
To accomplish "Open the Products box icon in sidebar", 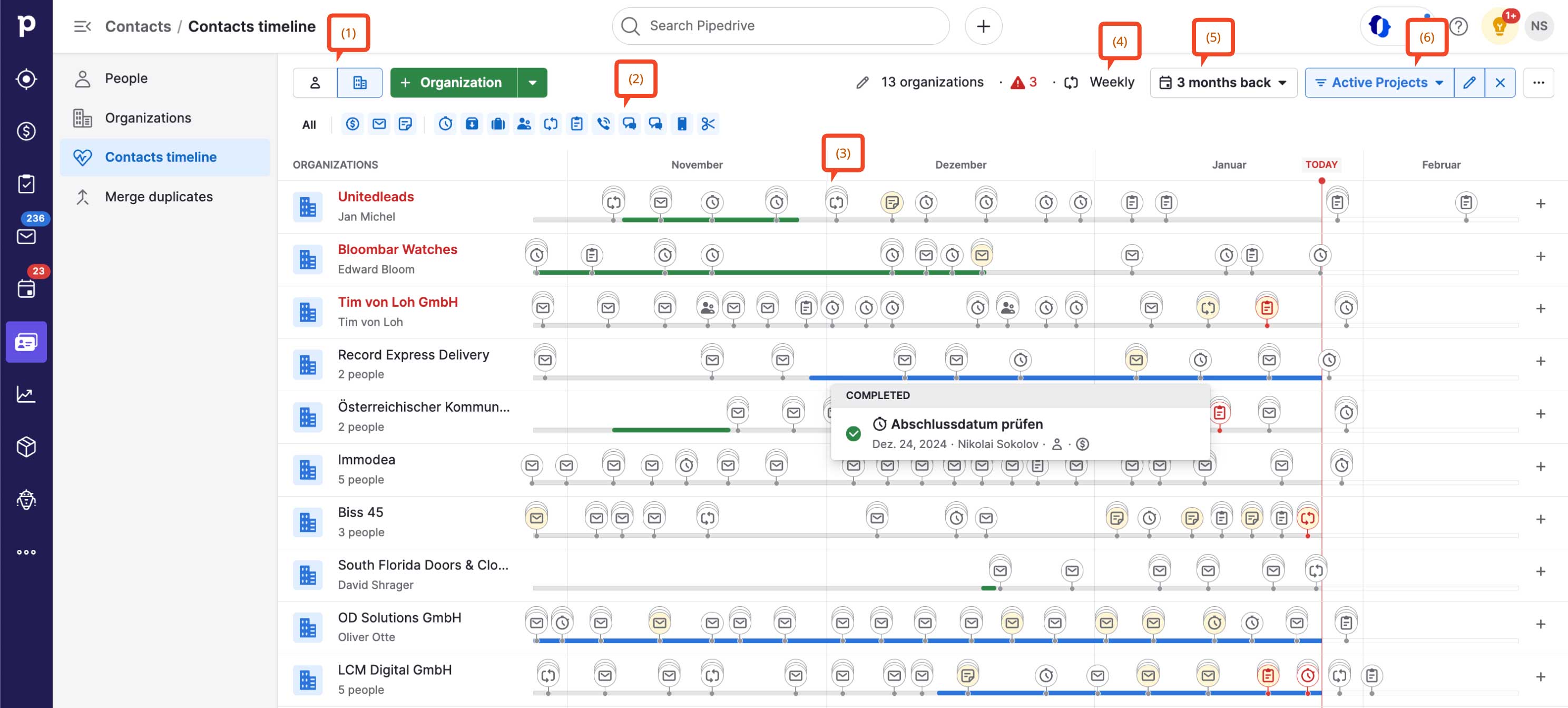I will (x=26, y=447).
